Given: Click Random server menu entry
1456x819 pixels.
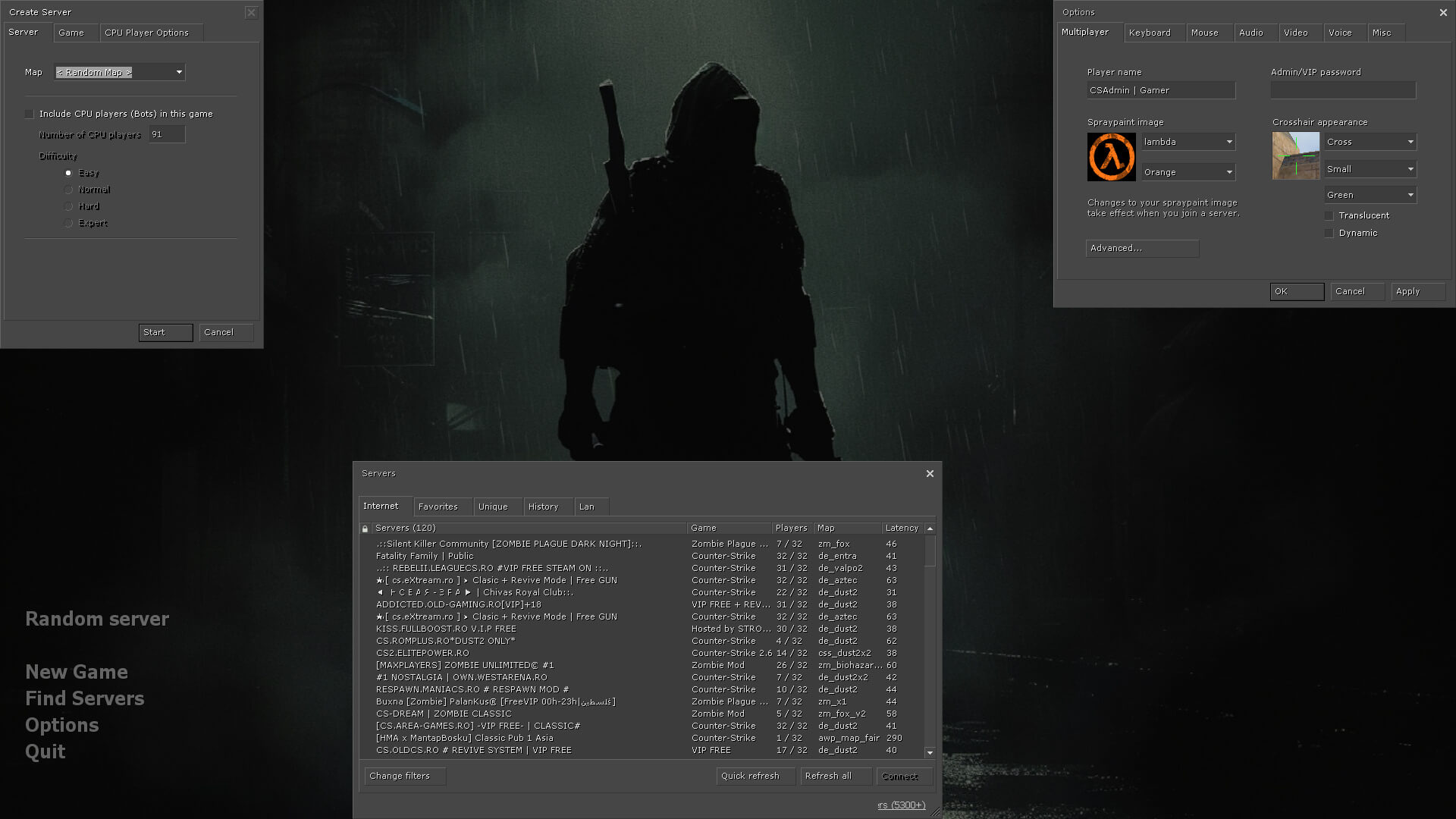Looking at the screenshot, I should (x=97, y=620).
